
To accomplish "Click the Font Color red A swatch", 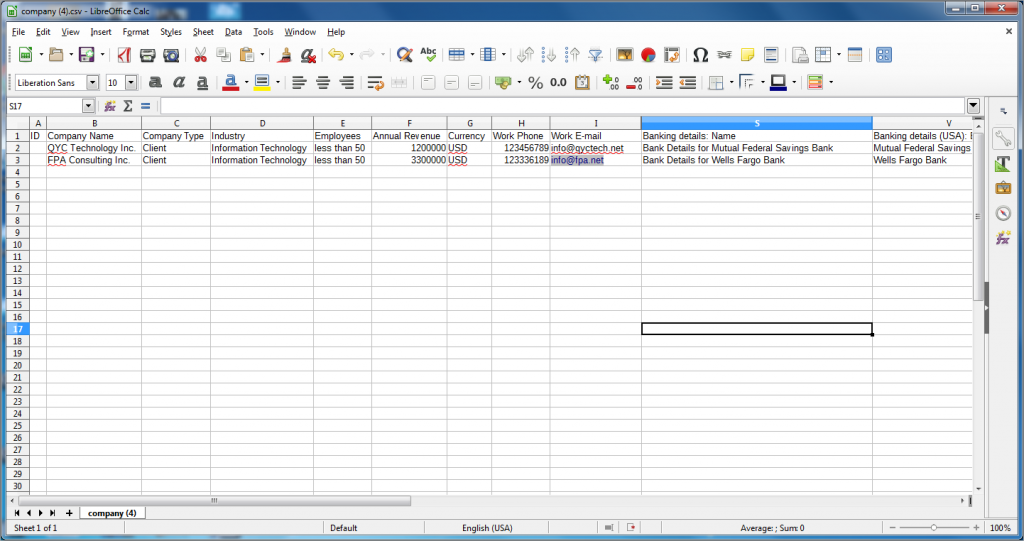I will pos(231,82).
